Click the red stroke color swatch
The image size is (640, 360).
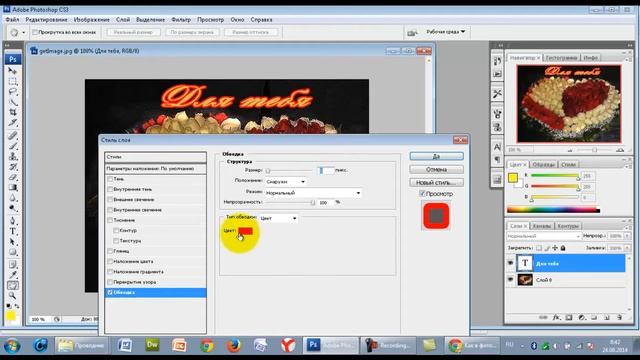pyautogui.click(x=246, y=231)
